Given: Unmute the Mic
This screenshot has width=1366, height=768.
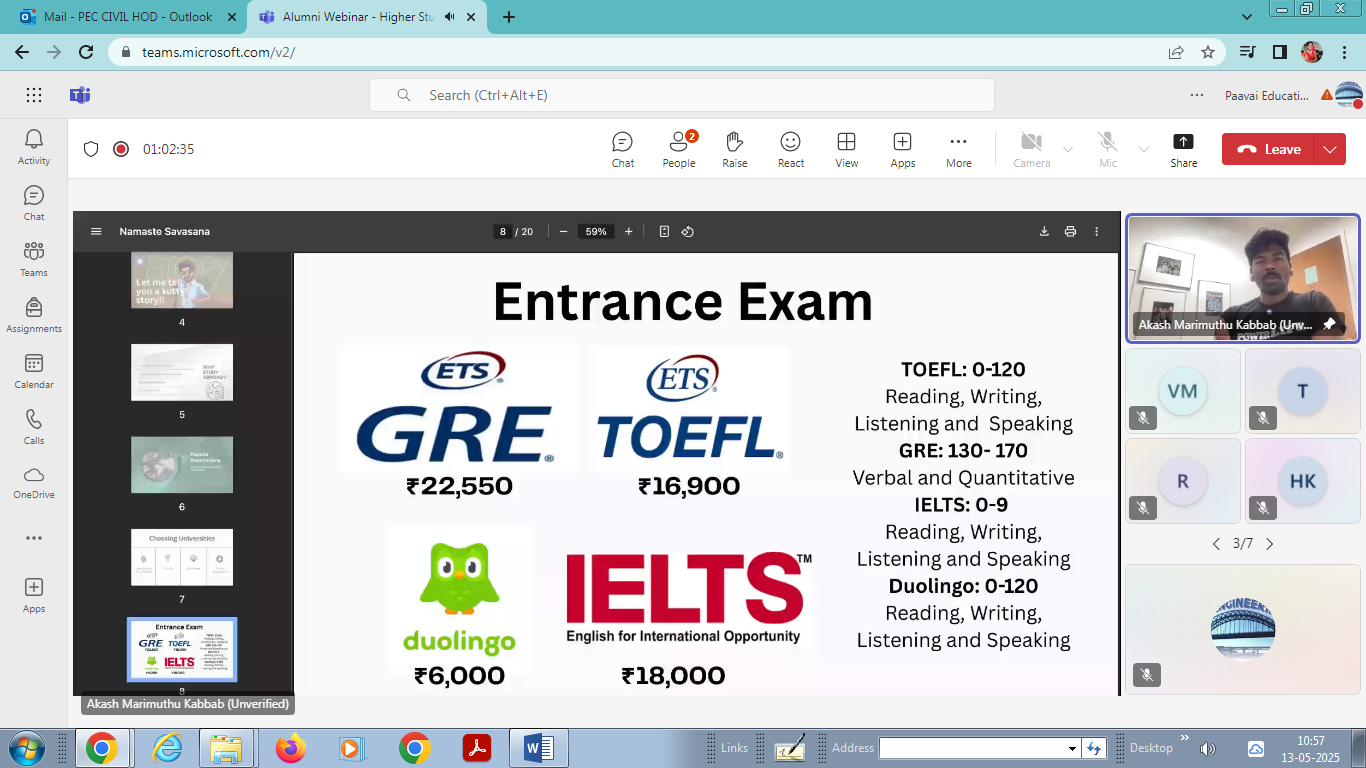Looking at the screenshot, I should [x=1107, y=149].
